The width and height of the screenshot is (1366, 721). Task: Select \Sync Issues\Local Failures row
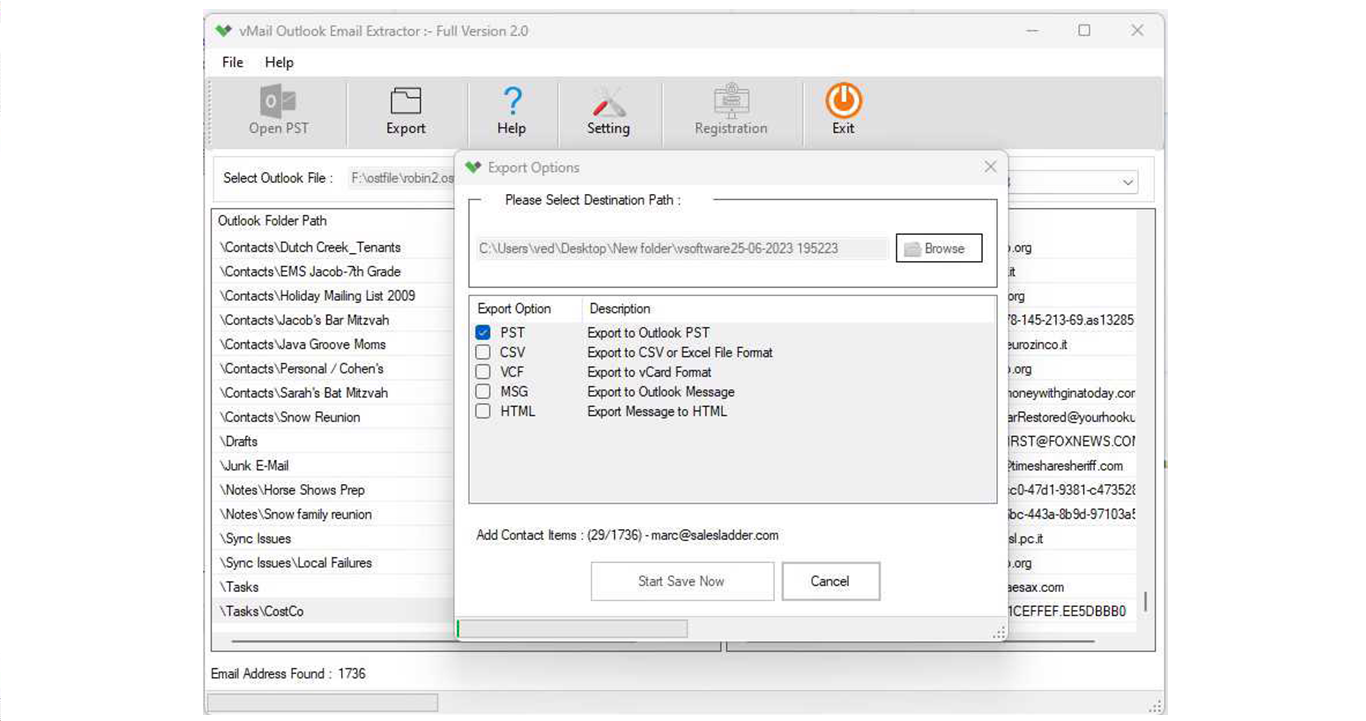[295, 563]
